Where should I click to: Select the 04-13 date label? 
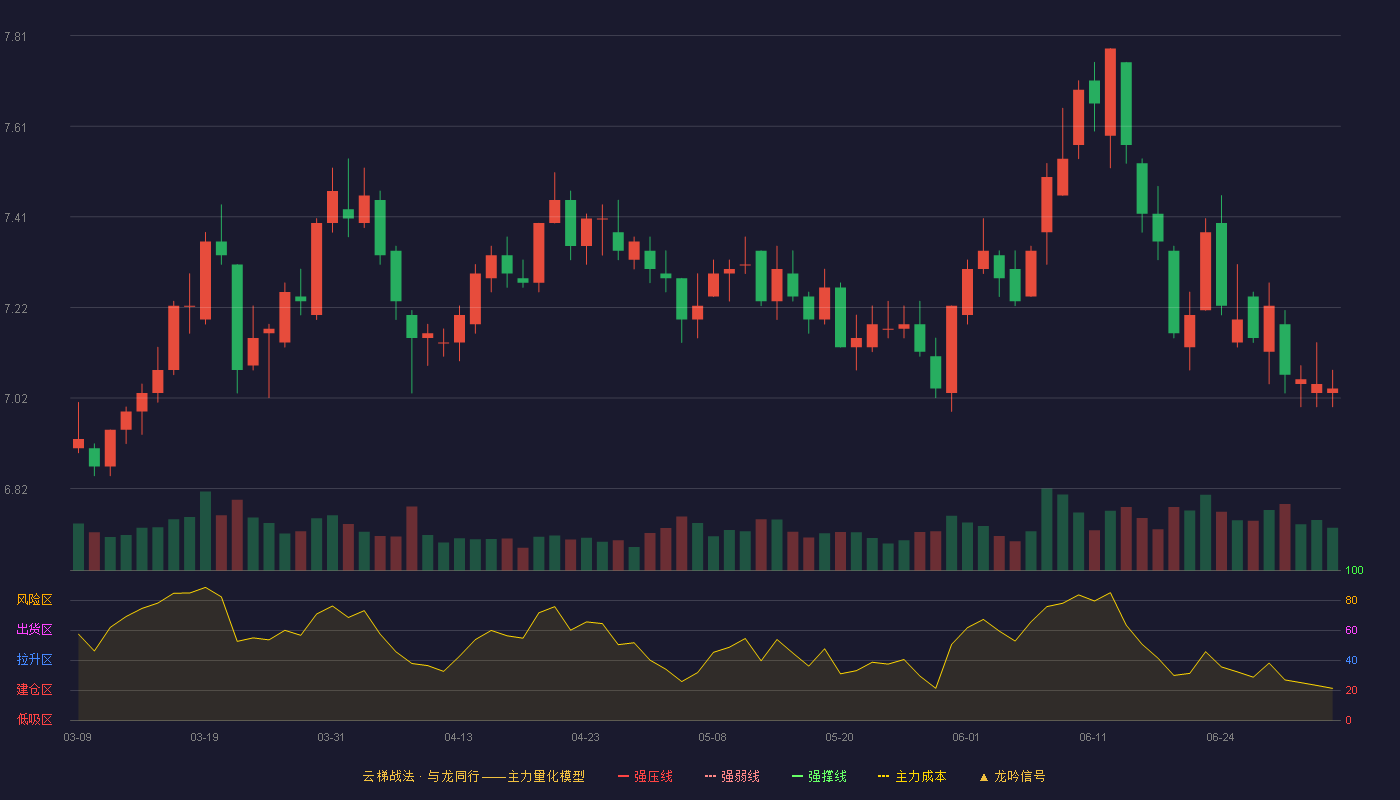coord(458,737)
